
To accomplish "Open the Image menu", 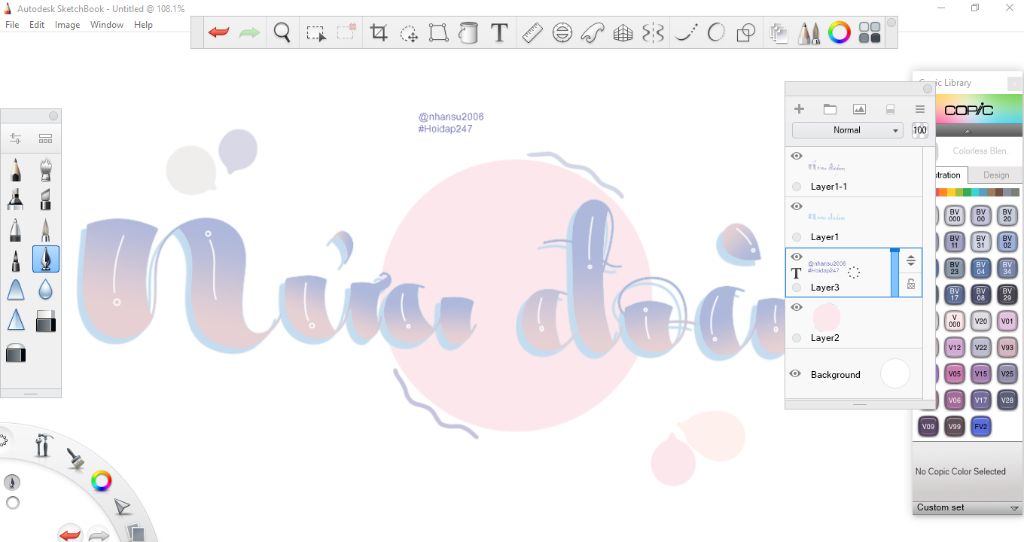I will pyautogui.click(x=67, y=25).
